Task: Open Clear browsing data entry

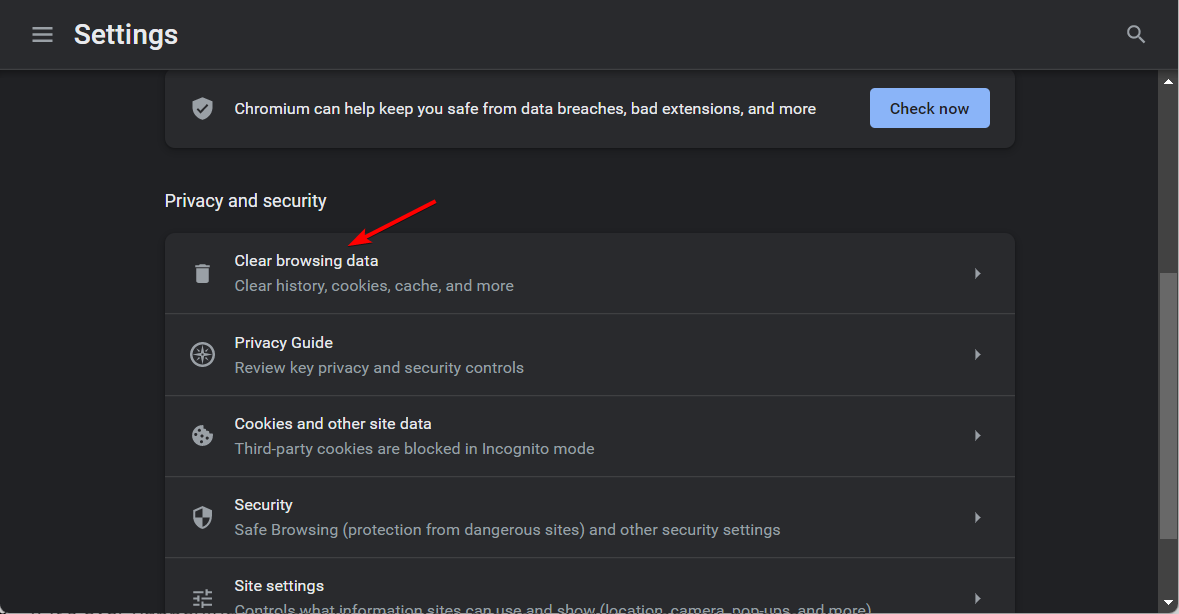Action: (590, 274)
